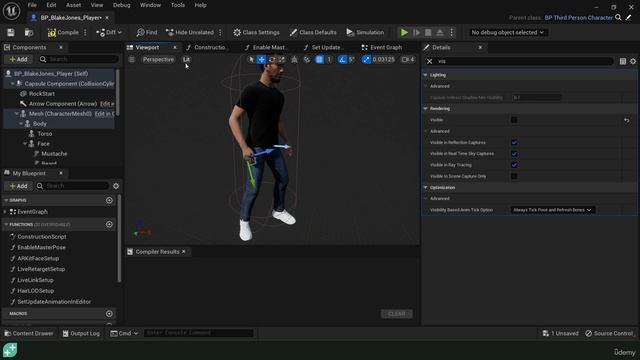Screen dimensions: 640x360
Task: Open My Blueprint settings gear
Action: [x=116, y=186]
